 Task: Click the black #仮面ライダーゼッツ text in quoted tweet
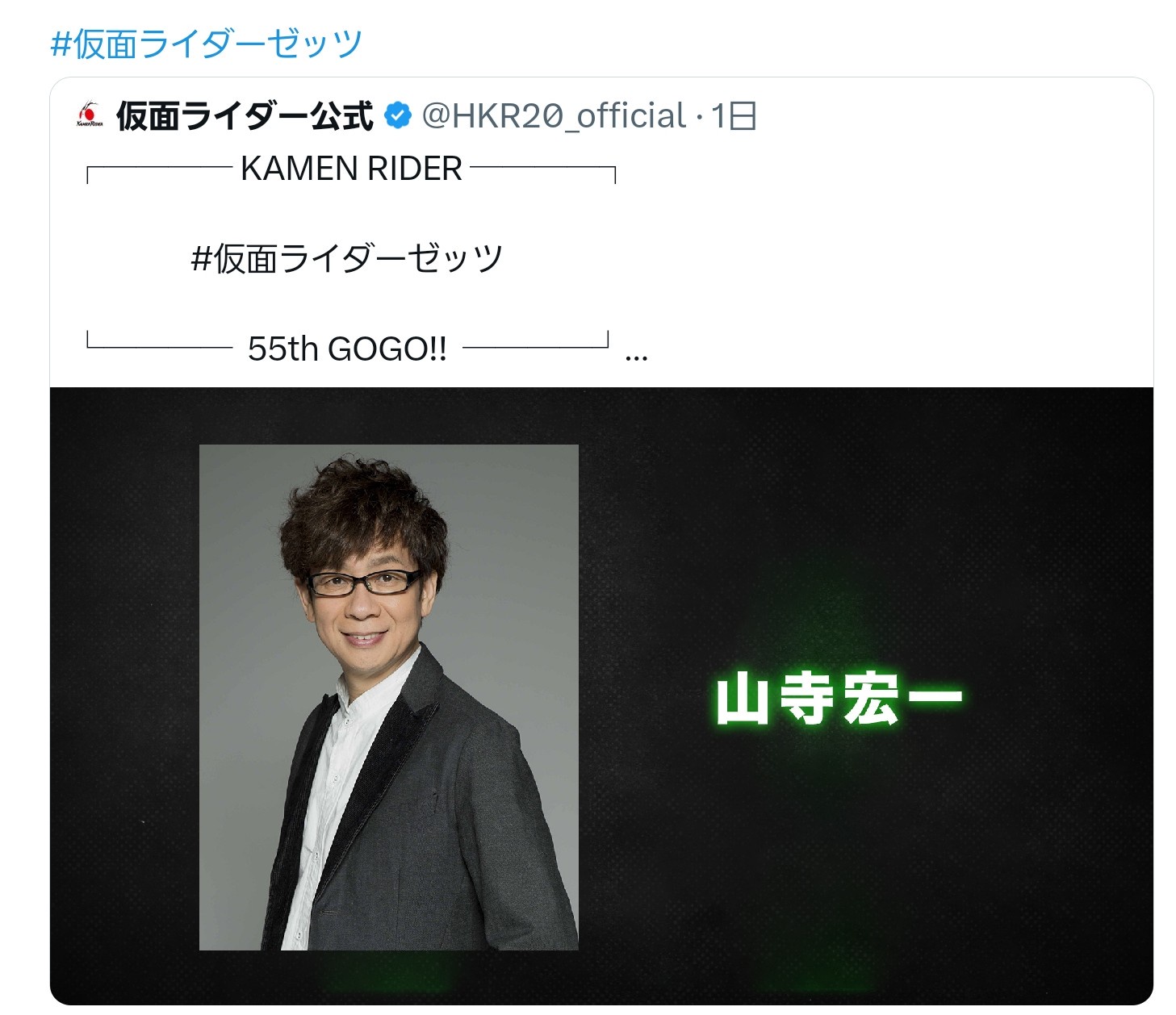[x=347, y=260]
